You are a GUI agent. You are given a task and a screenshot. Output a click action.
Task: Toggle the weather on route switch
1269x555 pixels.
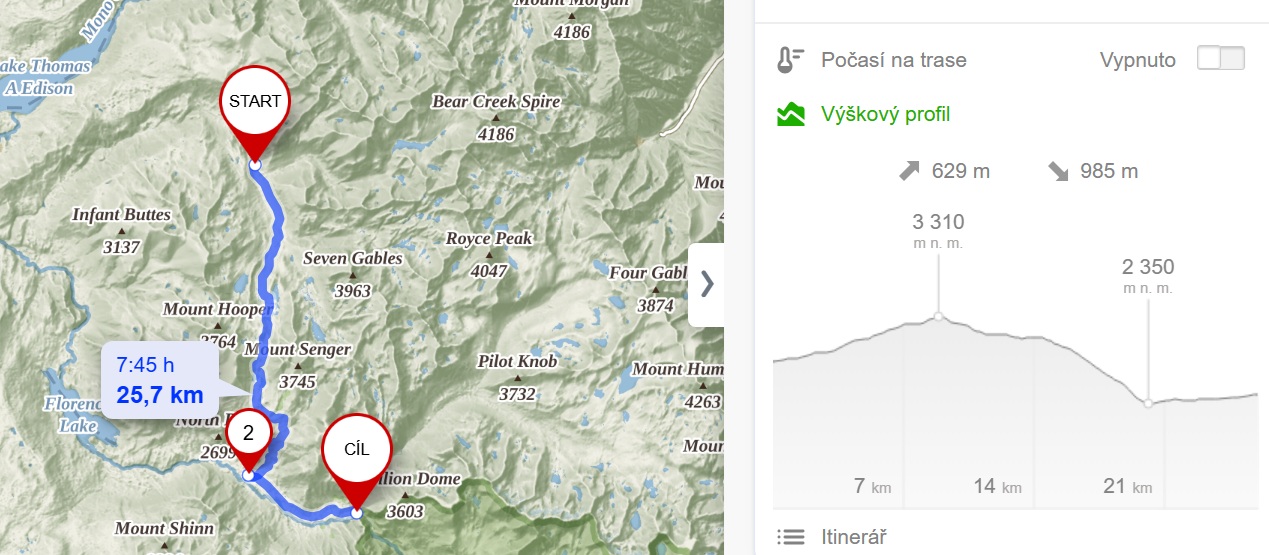pos(1221,59)
